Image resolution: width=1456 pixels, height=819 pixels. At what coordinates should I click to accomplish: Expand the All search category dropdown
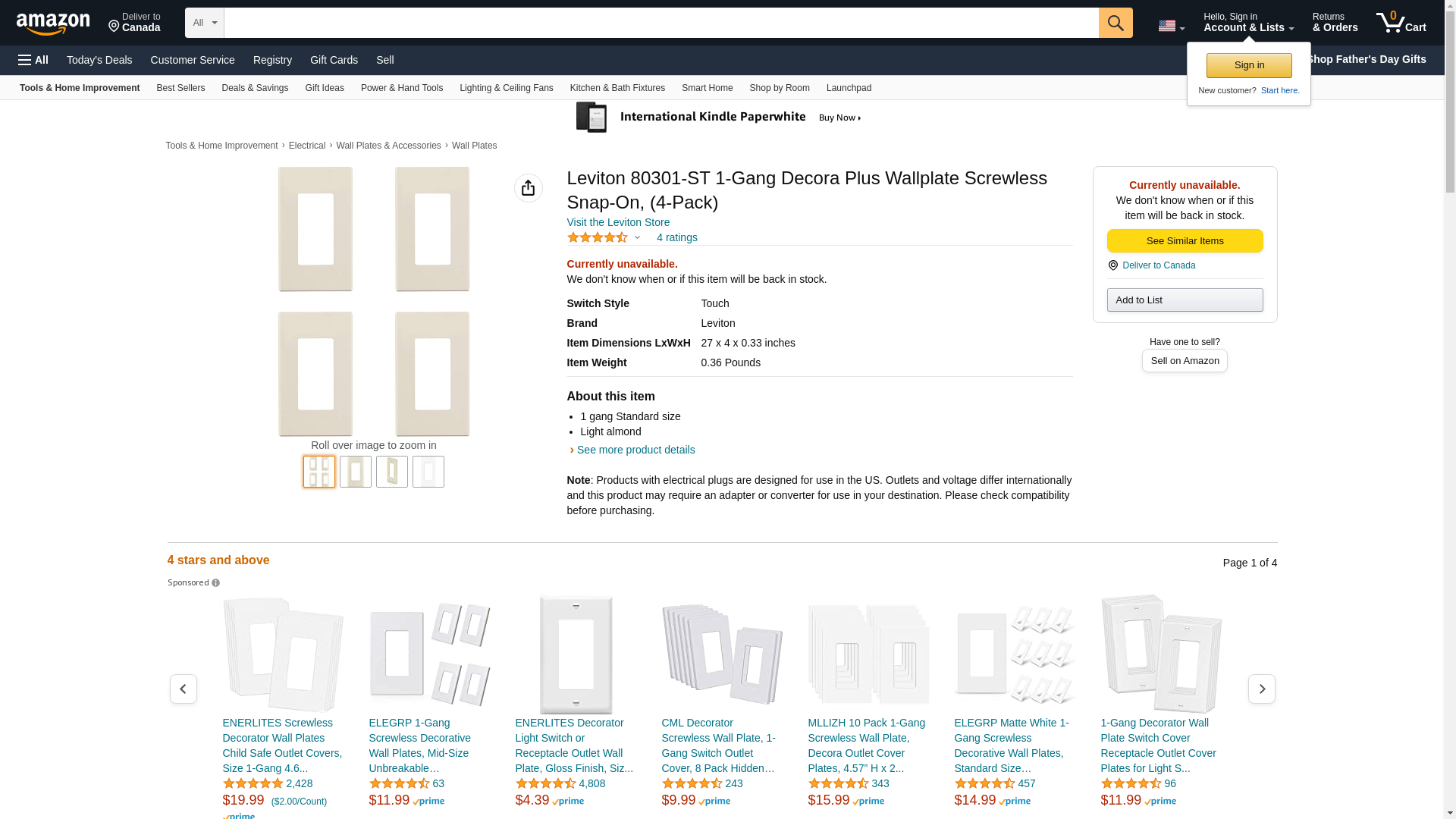[x=205, y=23]
